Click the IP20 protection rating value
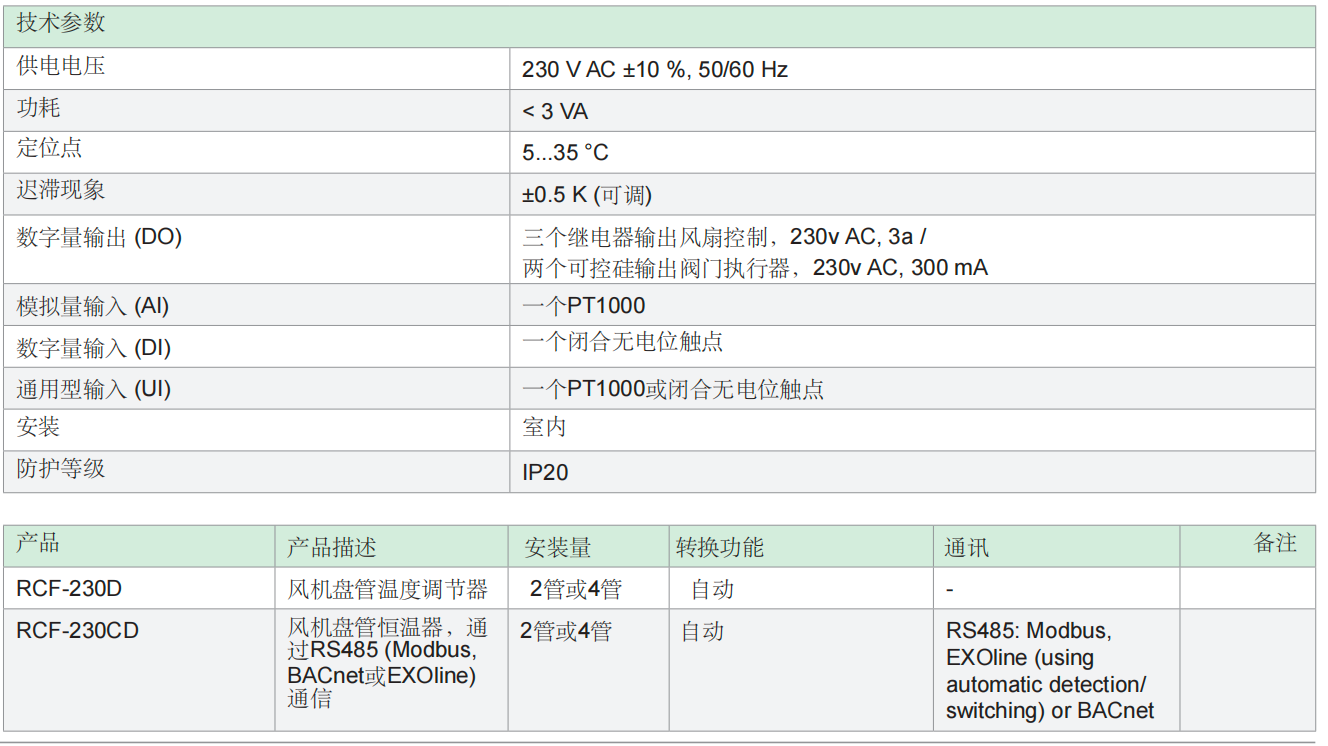The width and height of the screenshot is (1328, 746). tap(545, 472)
